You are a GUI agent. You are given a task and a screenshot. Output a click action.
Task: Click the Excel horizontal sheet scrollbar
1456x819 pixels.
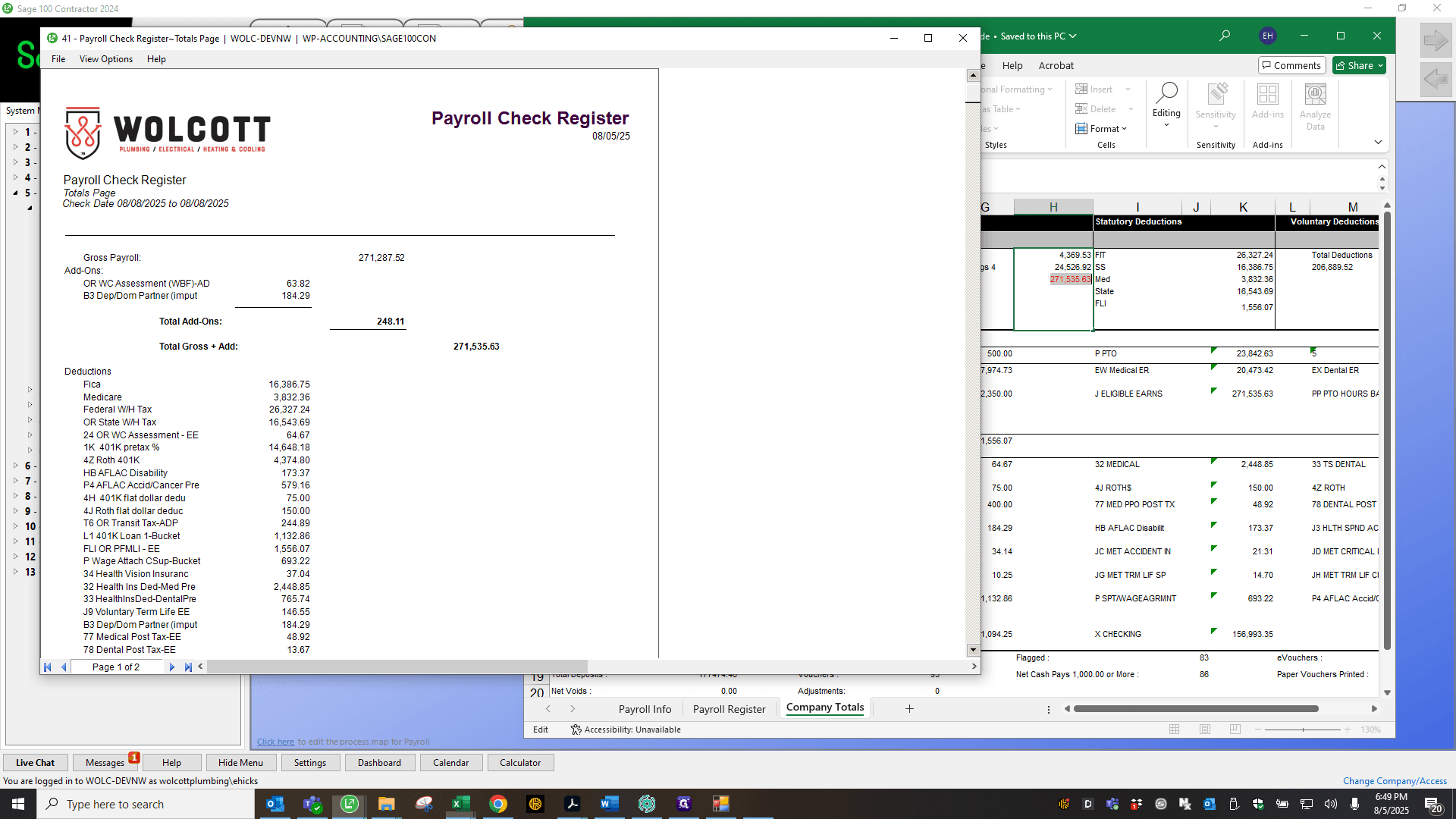[1196, 709]
